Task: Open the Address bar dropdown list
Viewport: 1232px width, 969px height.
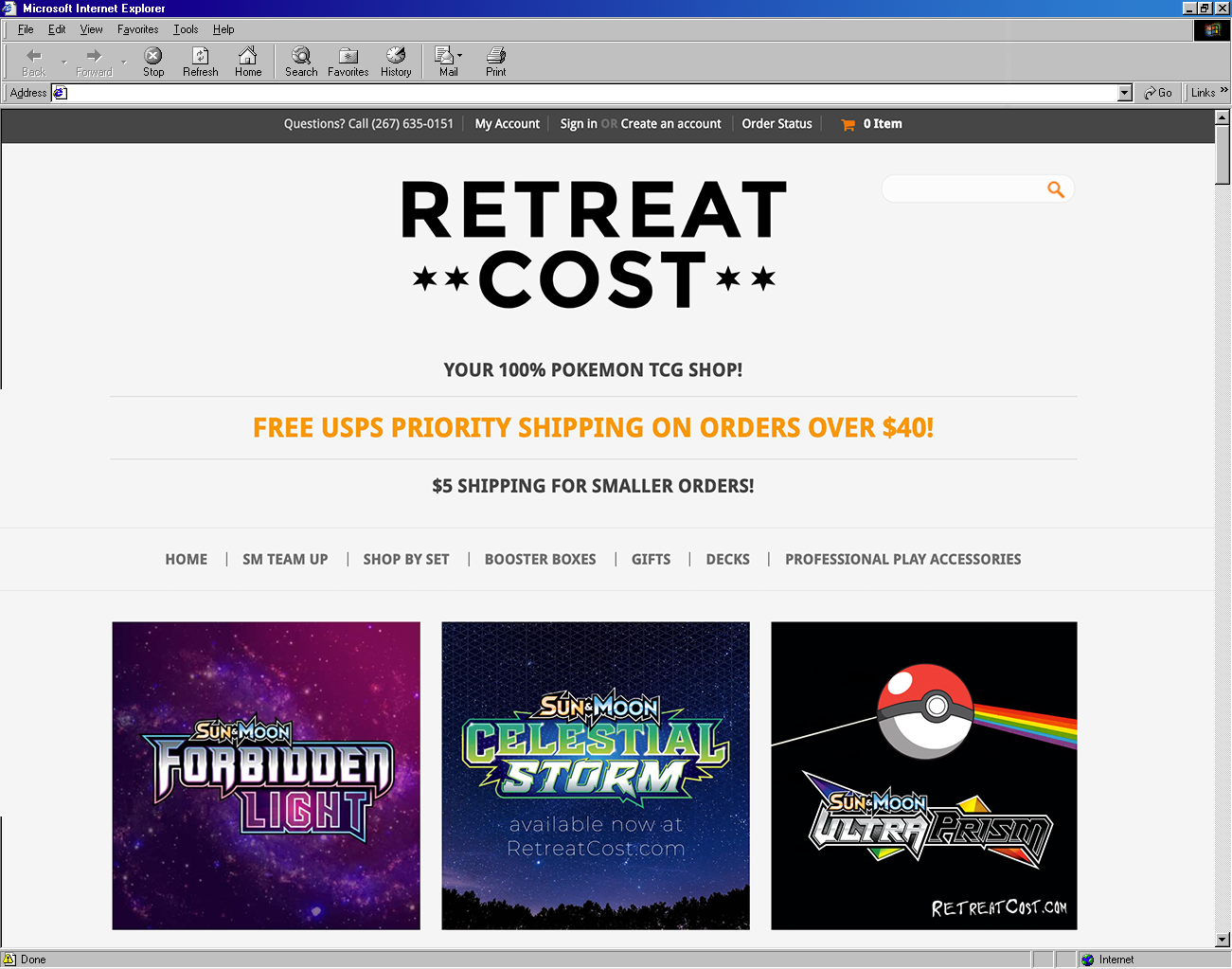Action: [x=1125, y=93]
